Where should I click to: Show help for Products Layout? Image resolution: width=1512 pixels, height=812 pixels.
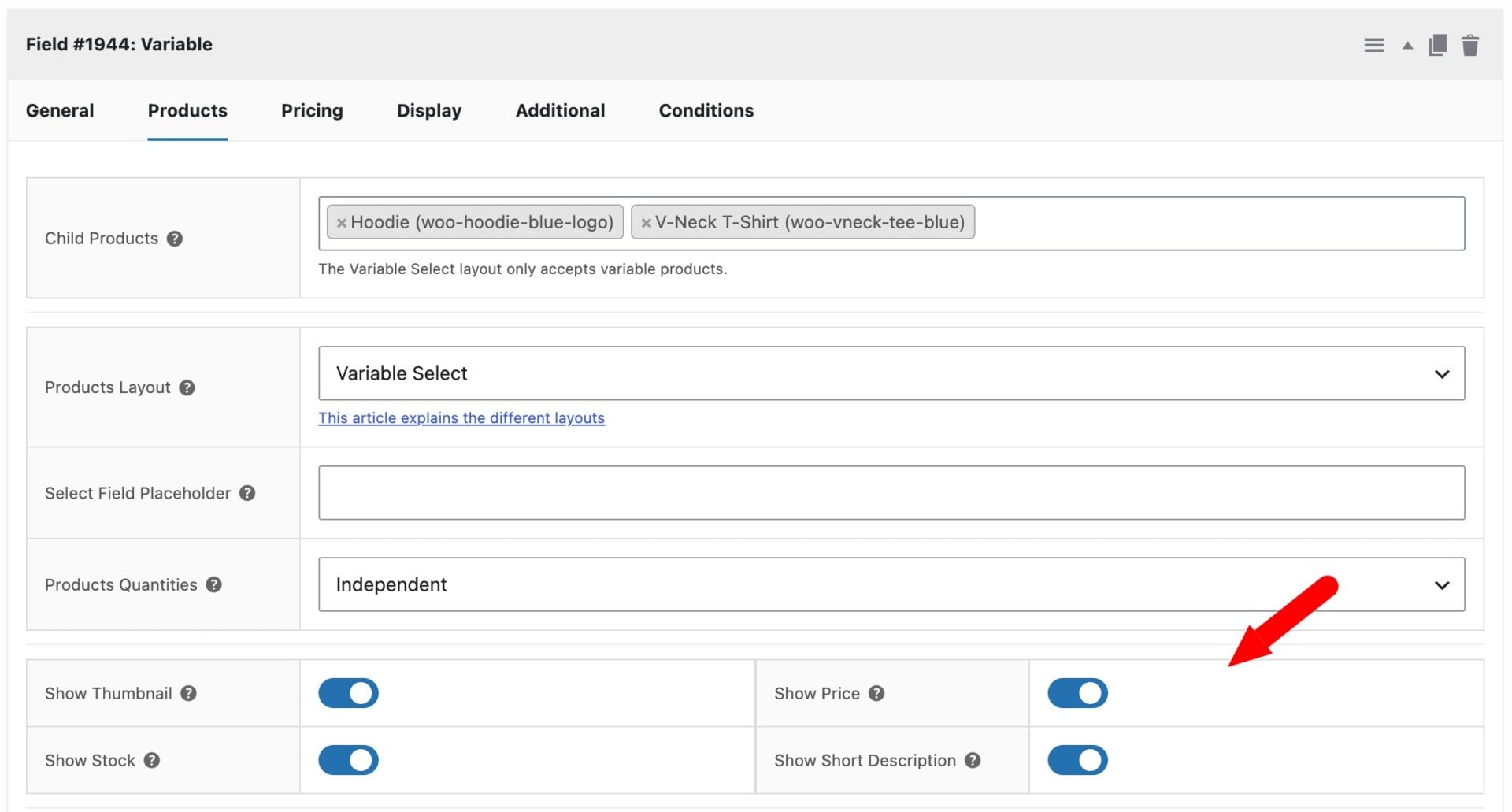tap(187, 387)
